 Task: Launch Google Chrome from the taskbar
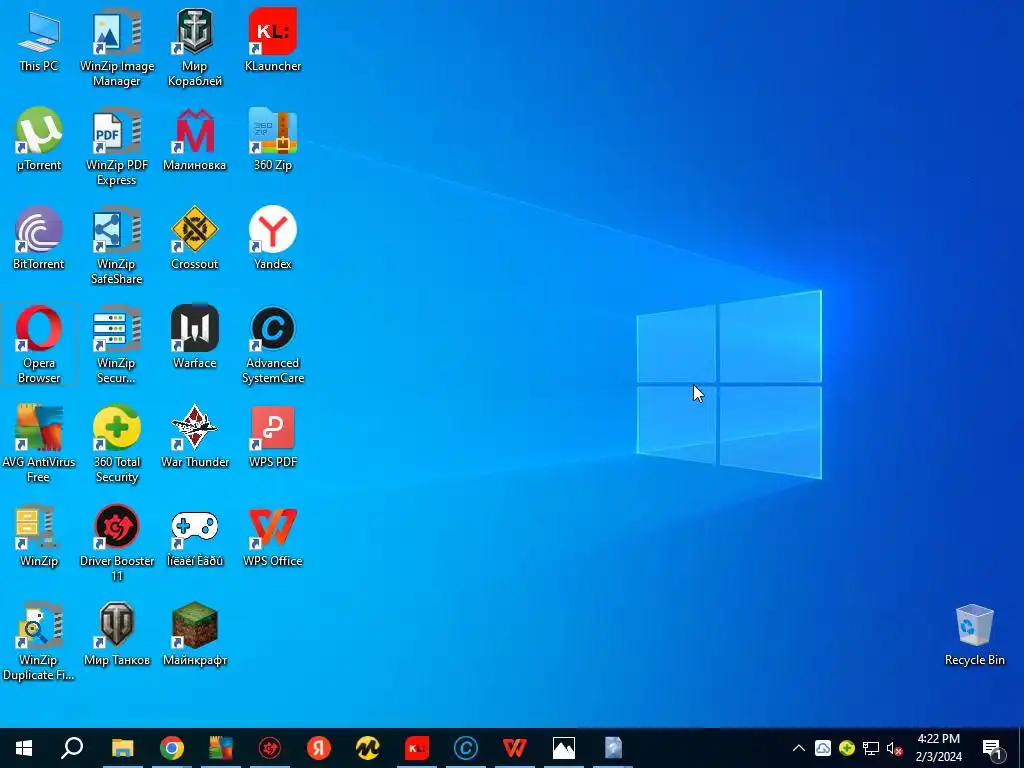point(172,748)
